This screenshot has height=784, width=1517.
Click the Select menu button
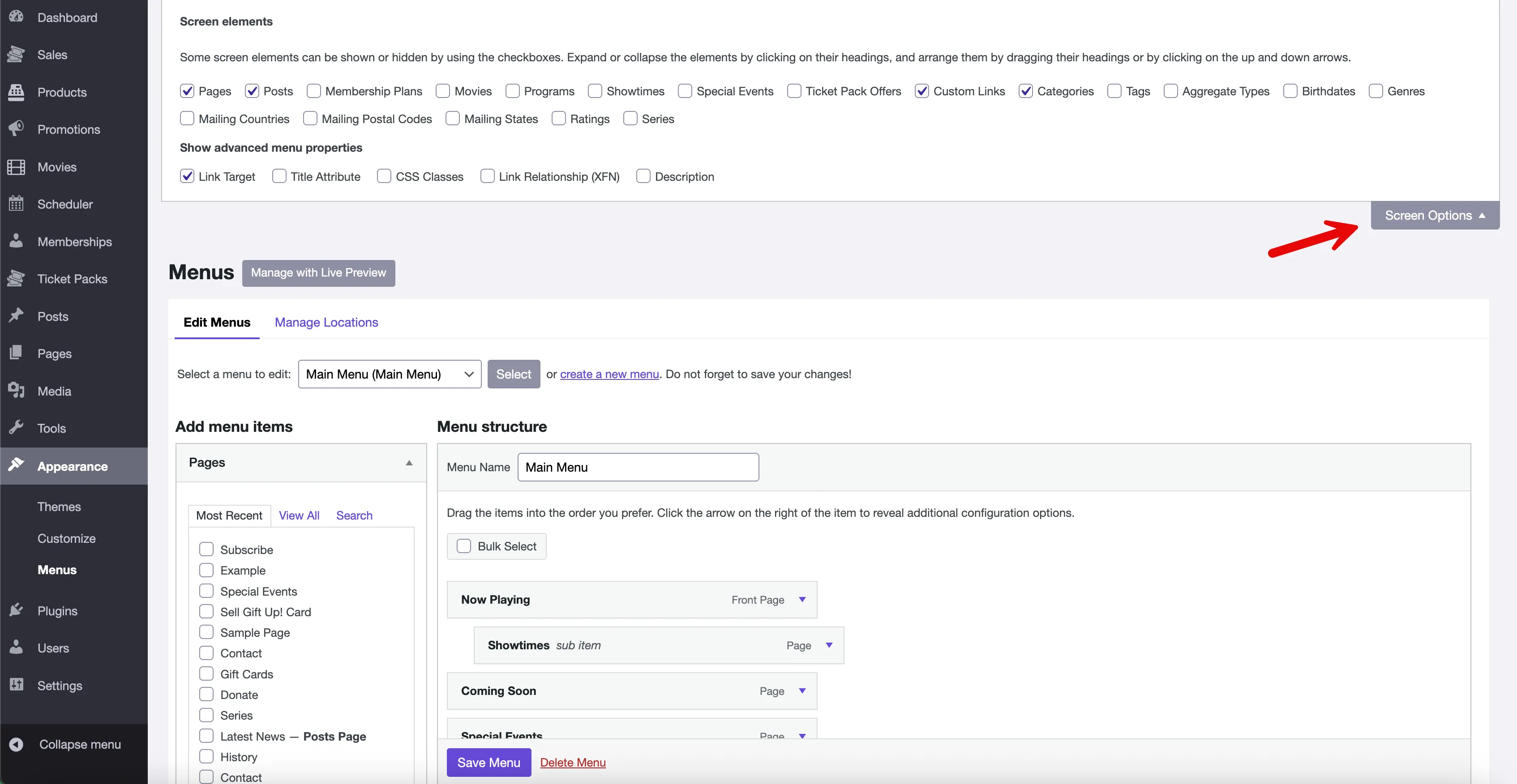point(514,374)
